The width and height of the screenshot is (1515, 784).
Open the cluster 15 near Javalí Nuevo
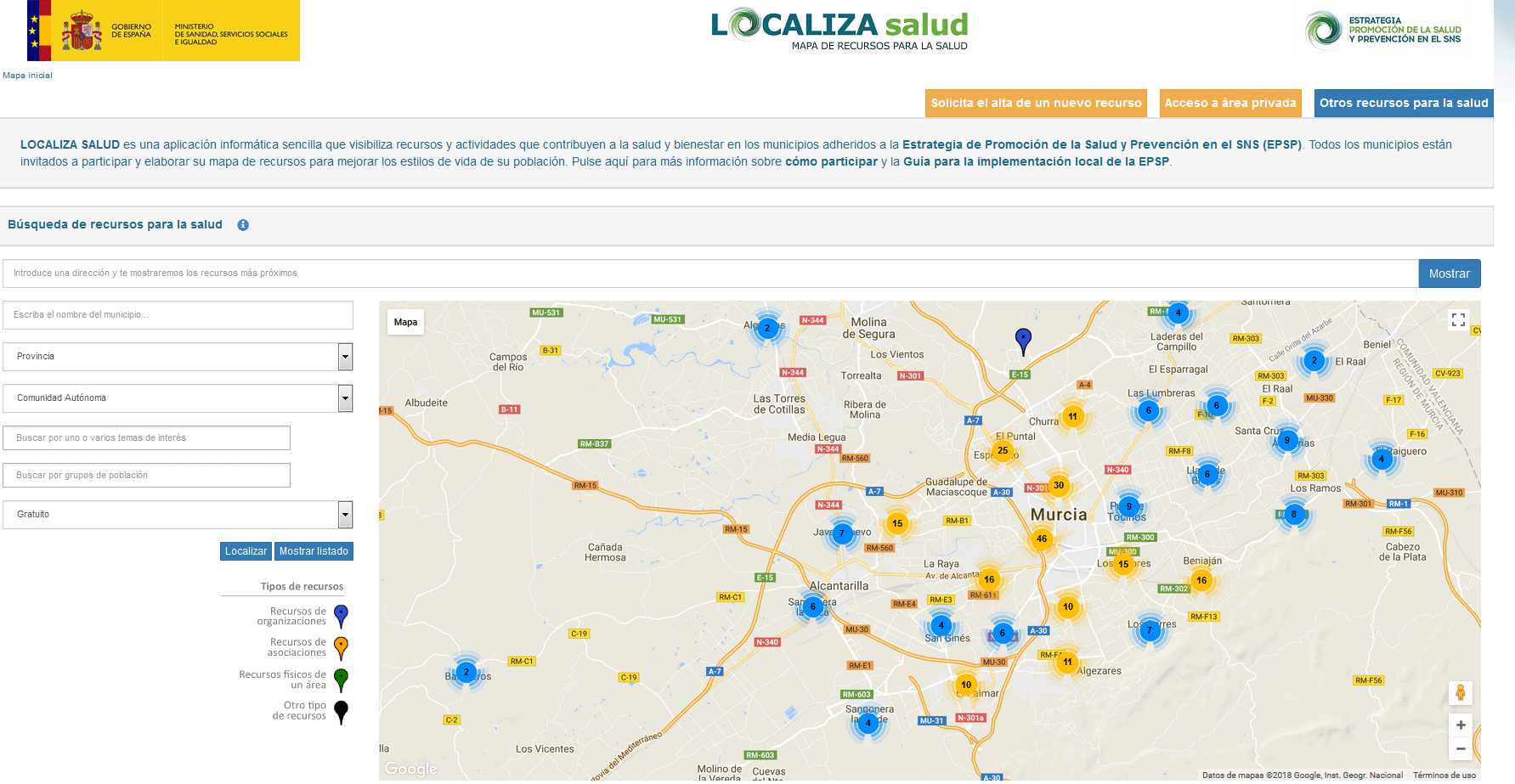[897, 524]
